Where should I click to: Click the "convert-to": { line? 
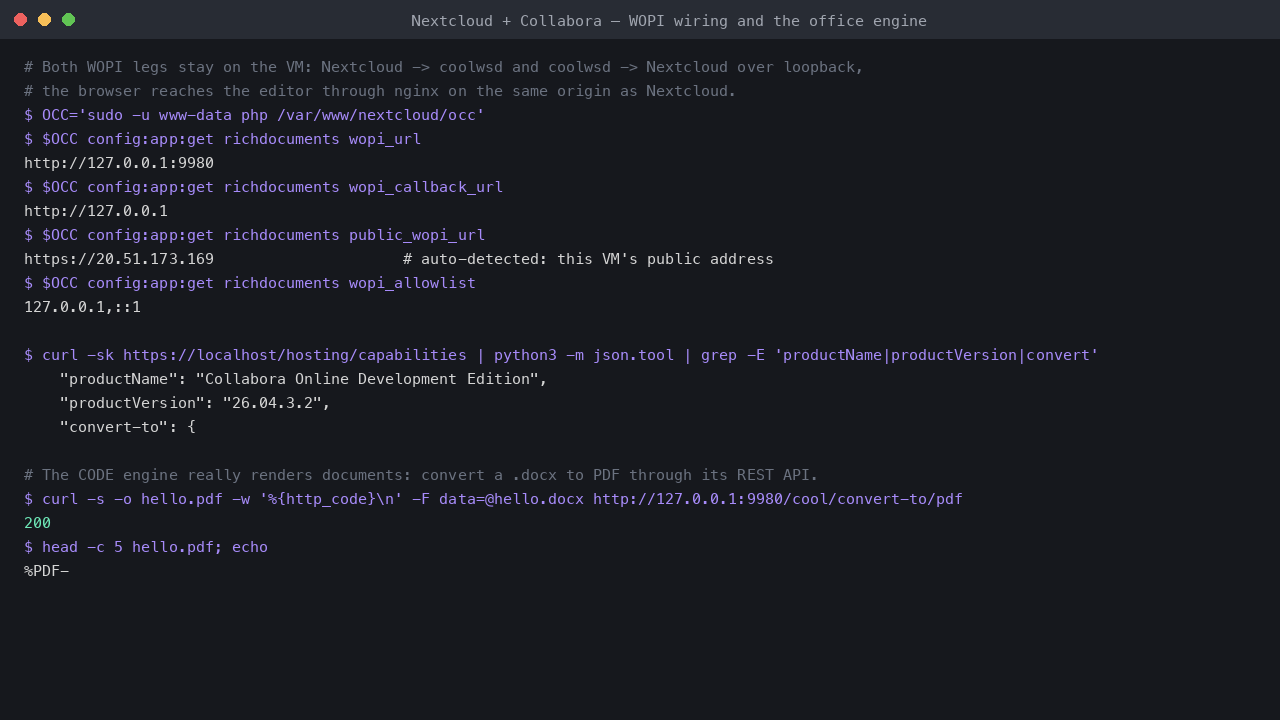(128, 427)
